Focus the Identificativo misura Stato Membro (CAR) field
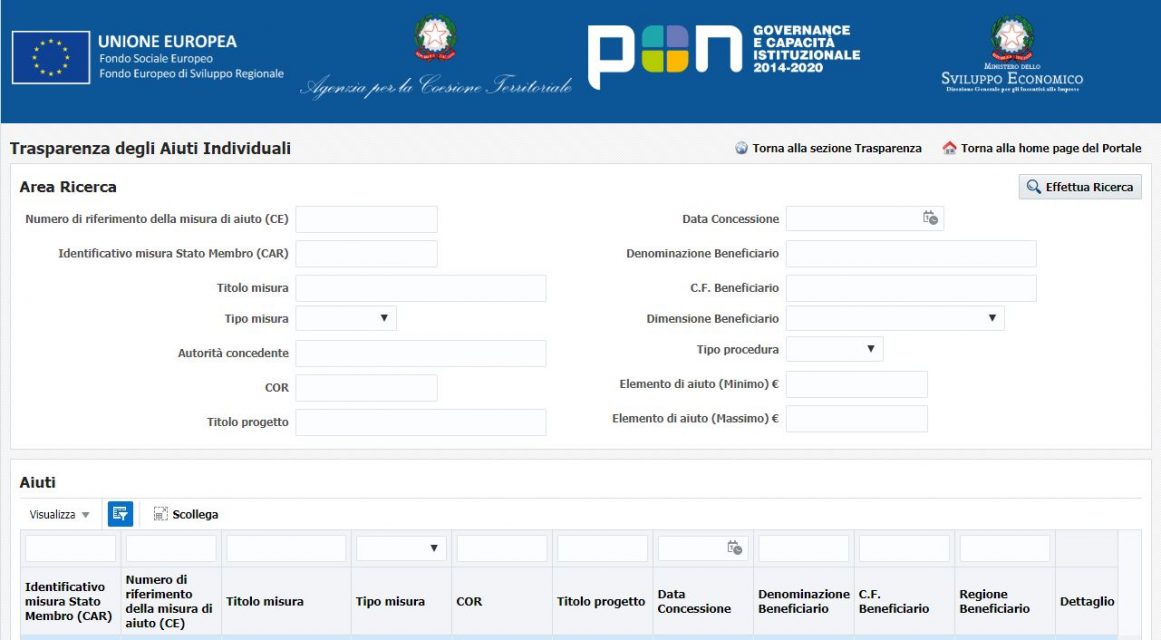The image size is (1161, 640). coord(367,253)
